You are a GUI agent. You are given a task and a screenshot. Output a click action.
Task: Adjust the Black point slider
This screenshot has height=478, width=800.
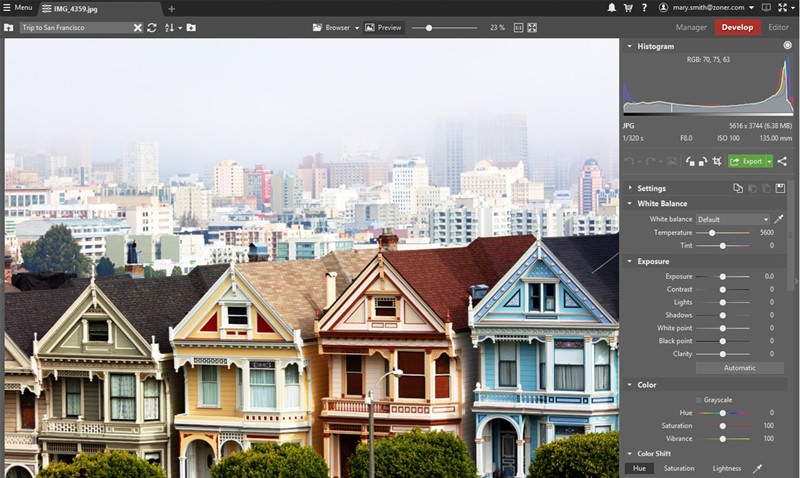click(723, 341)
